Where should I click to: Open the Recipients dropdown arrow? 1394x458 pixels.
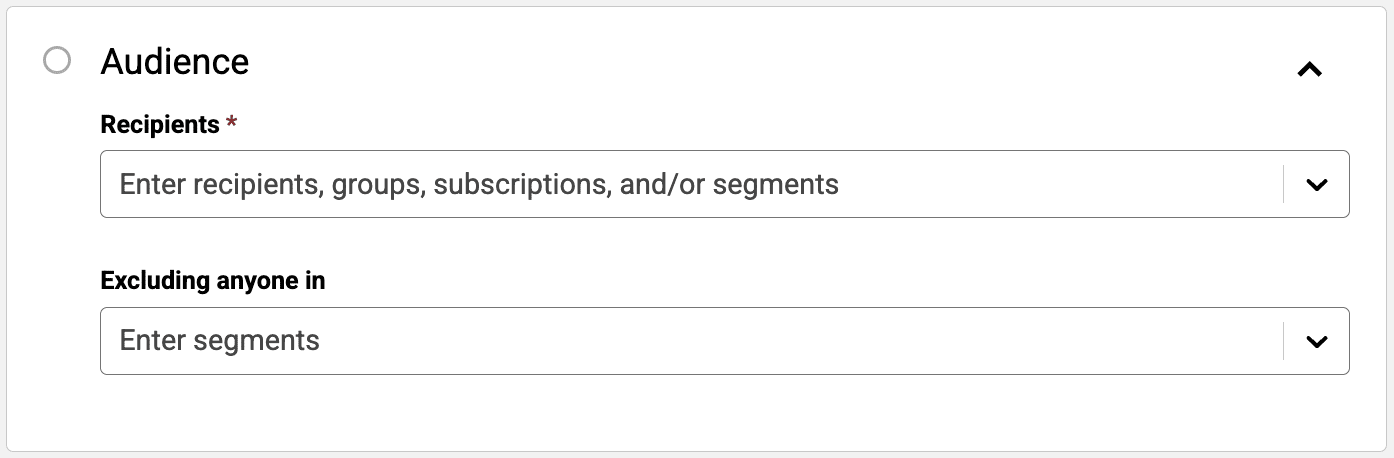1317,184
